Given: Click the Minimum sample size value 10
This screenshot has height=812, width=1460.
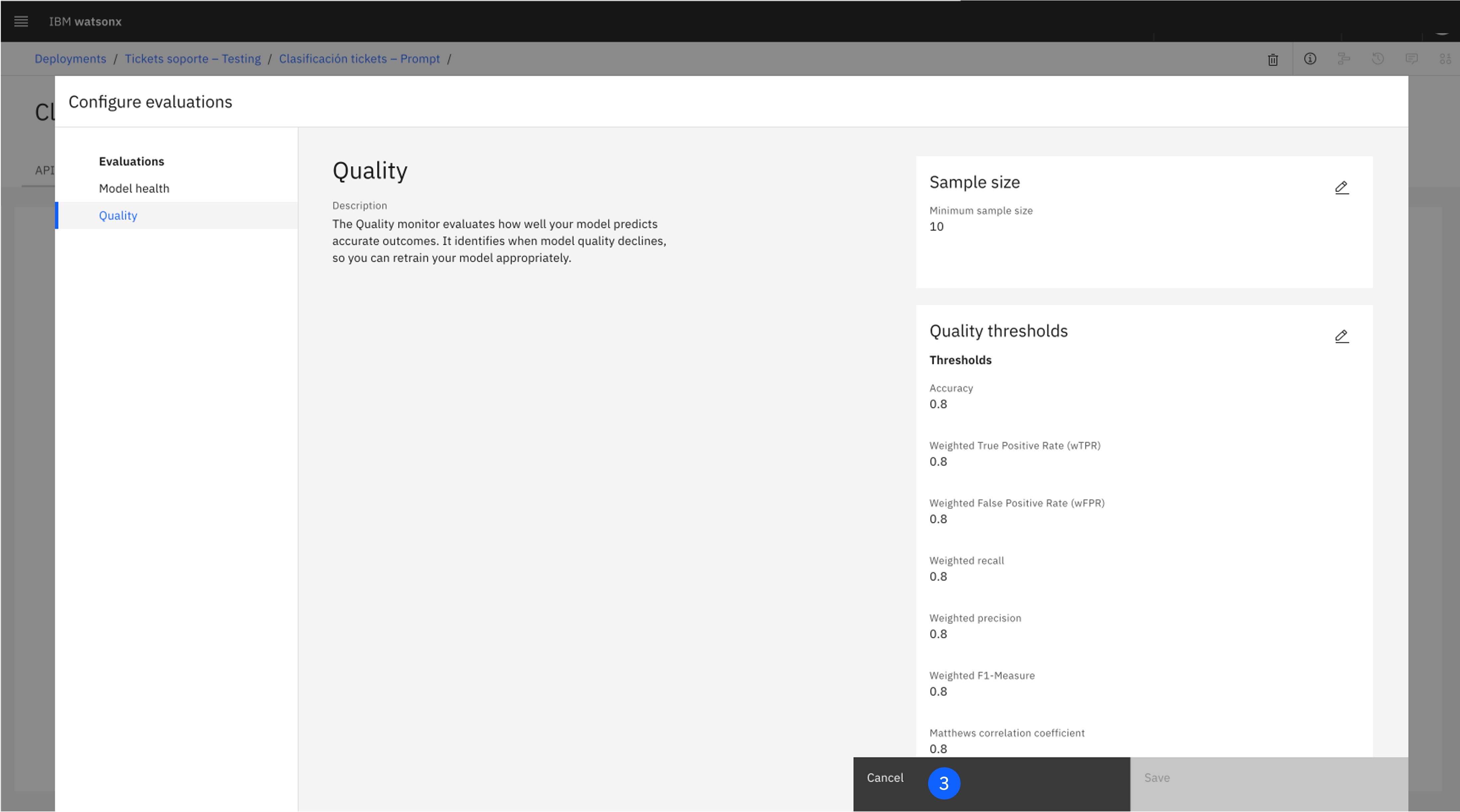Looking at the screenshot, I should point(936,227).
